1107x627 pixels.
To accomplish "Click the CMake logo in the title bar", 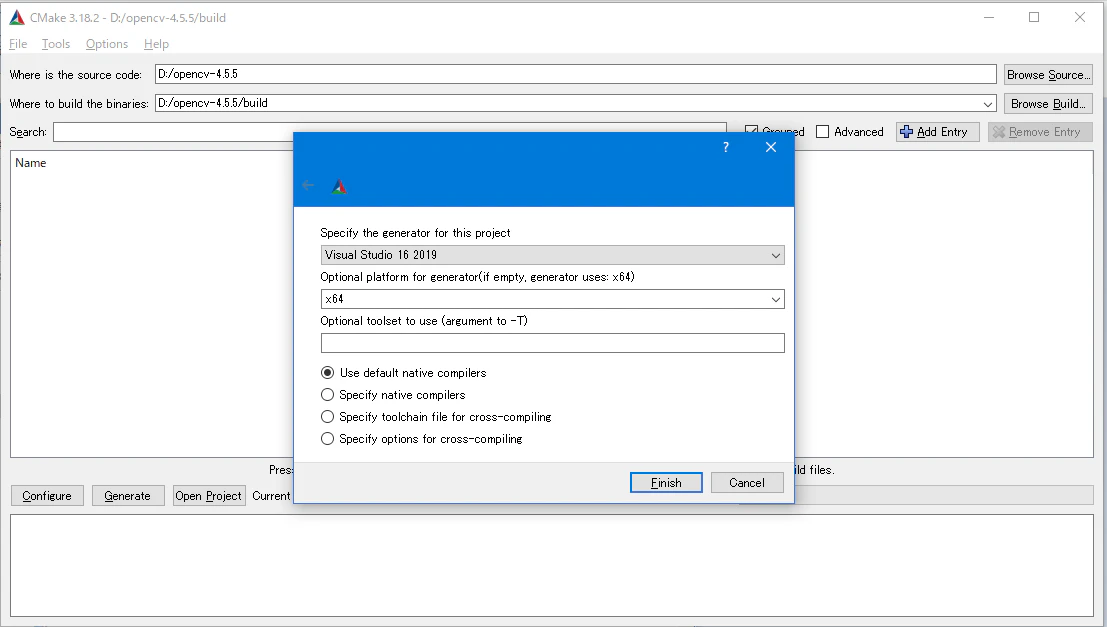I will (x=17, y=18).
